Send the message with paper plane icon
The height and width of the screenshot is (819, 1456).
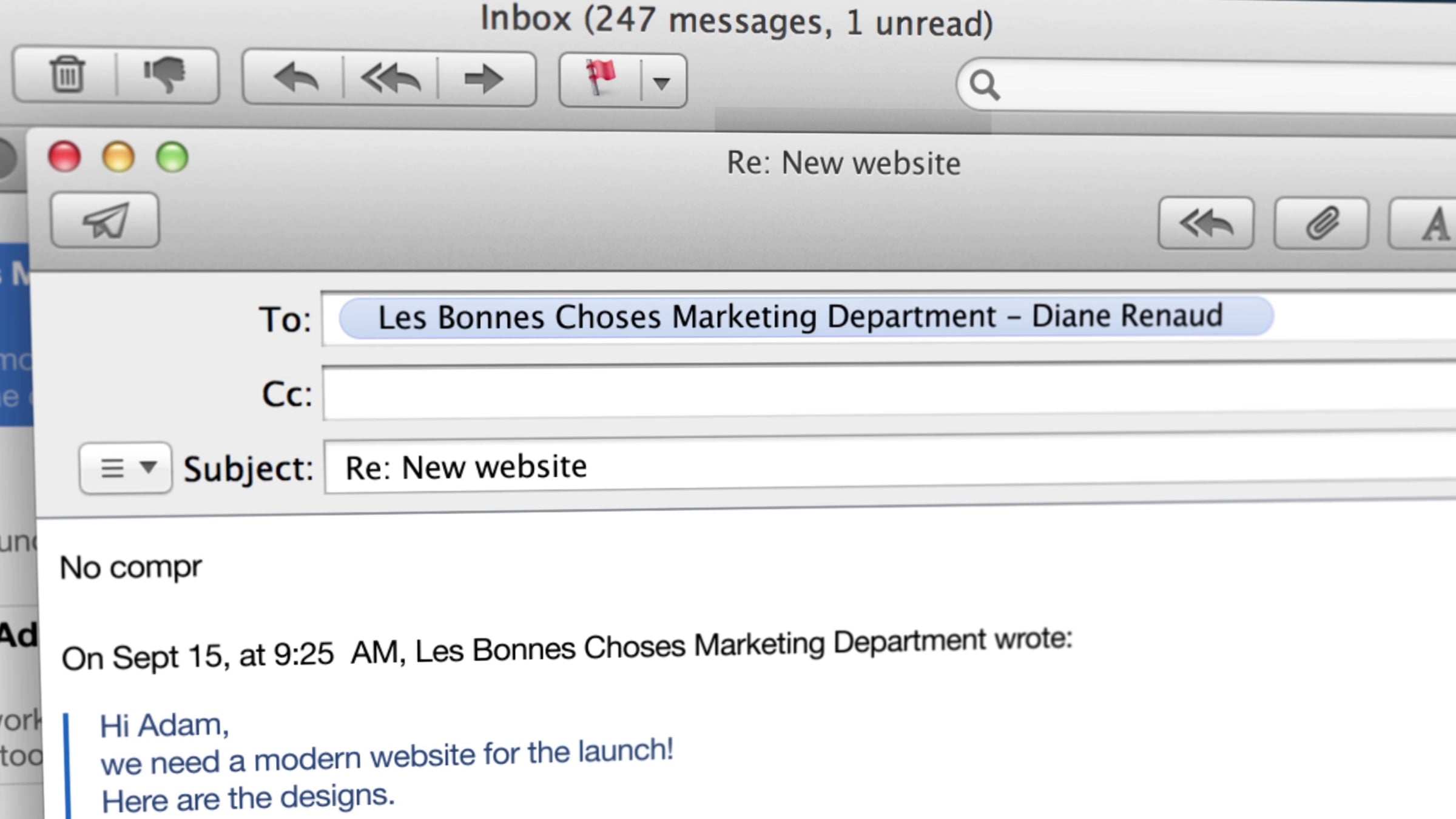point(106,220)
